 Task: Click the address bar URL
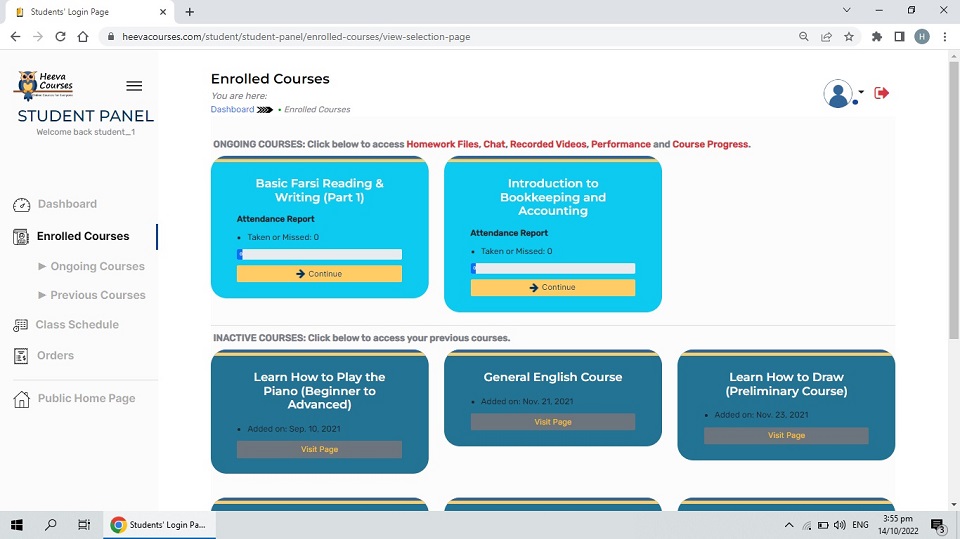tap(296, 37)
